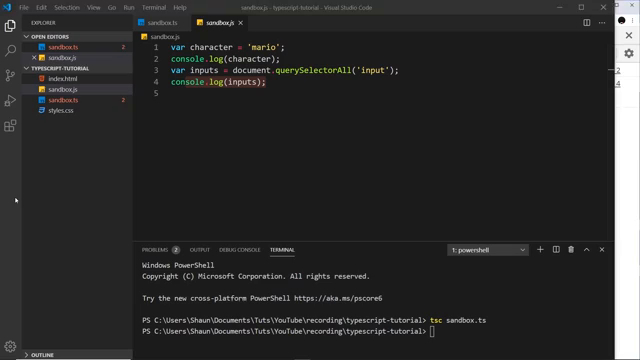
Task: Click the EXPLORER sidebar title
Action: coord(43,23)
